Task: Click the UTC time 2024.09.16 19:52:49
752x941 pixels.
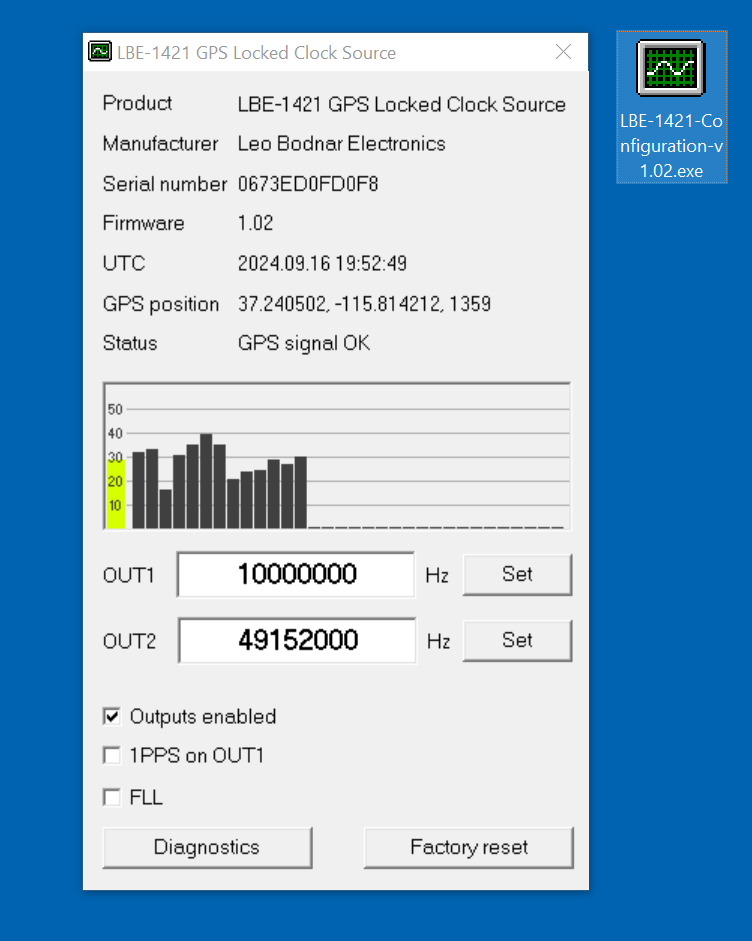Action: click(322, 263)
